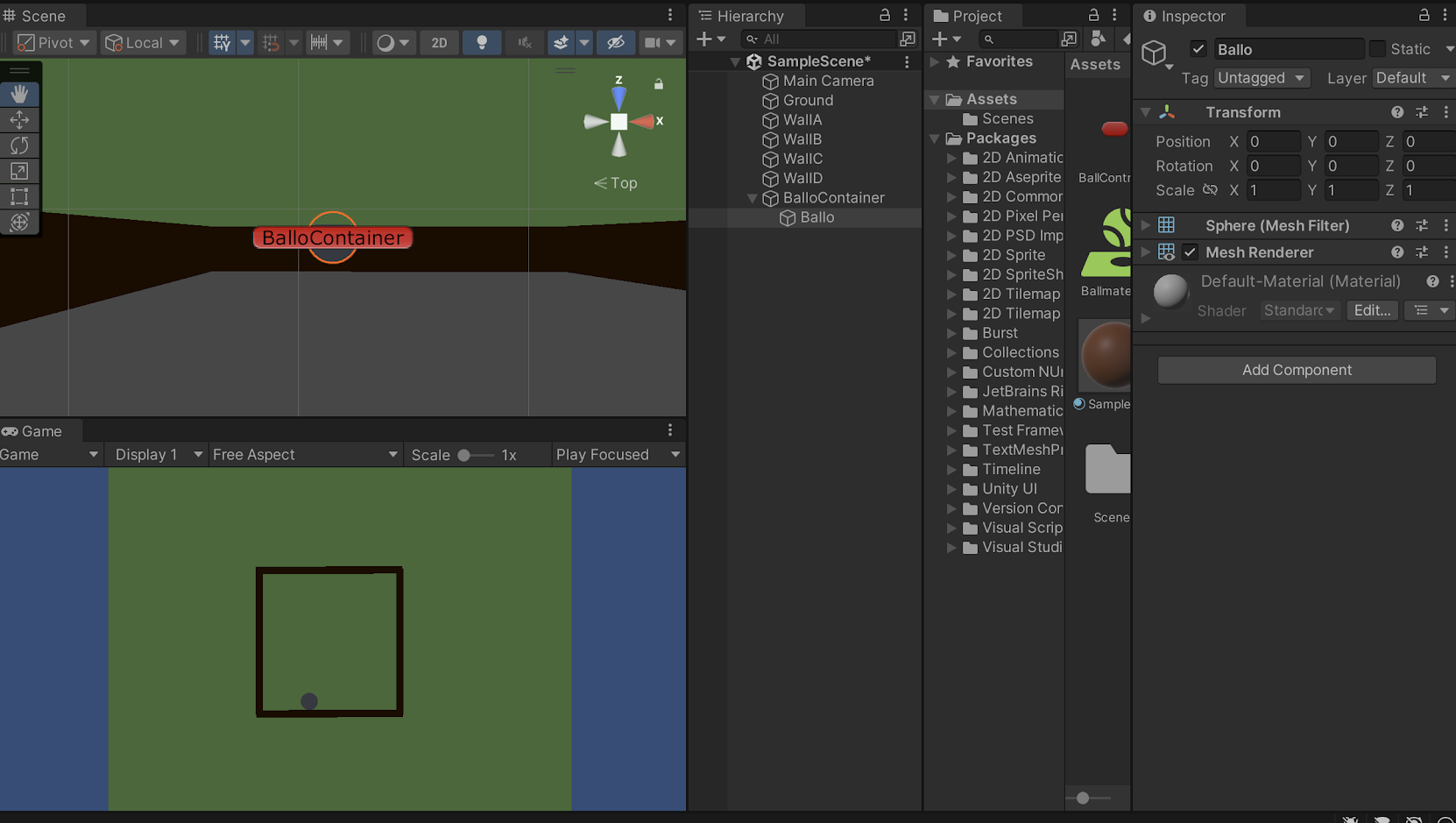The width and height of the screenshot is (1456, 823).
Task: Select the Rotate tool in Scene toolbar
Action: [x=19, y=145]
